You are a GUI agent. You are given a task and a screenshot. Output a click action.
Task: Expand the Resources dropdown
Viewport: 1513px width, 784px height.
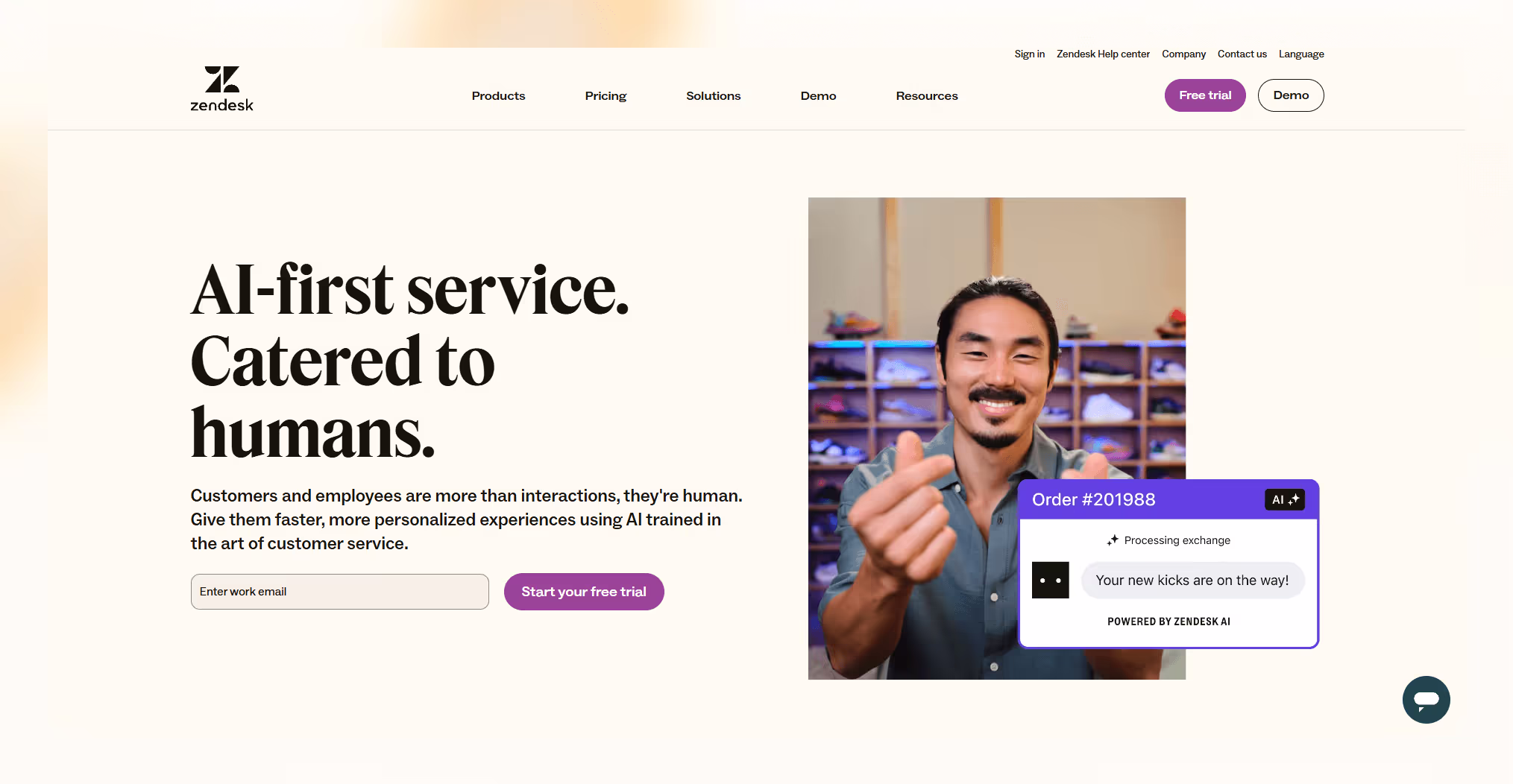[927, 95]
